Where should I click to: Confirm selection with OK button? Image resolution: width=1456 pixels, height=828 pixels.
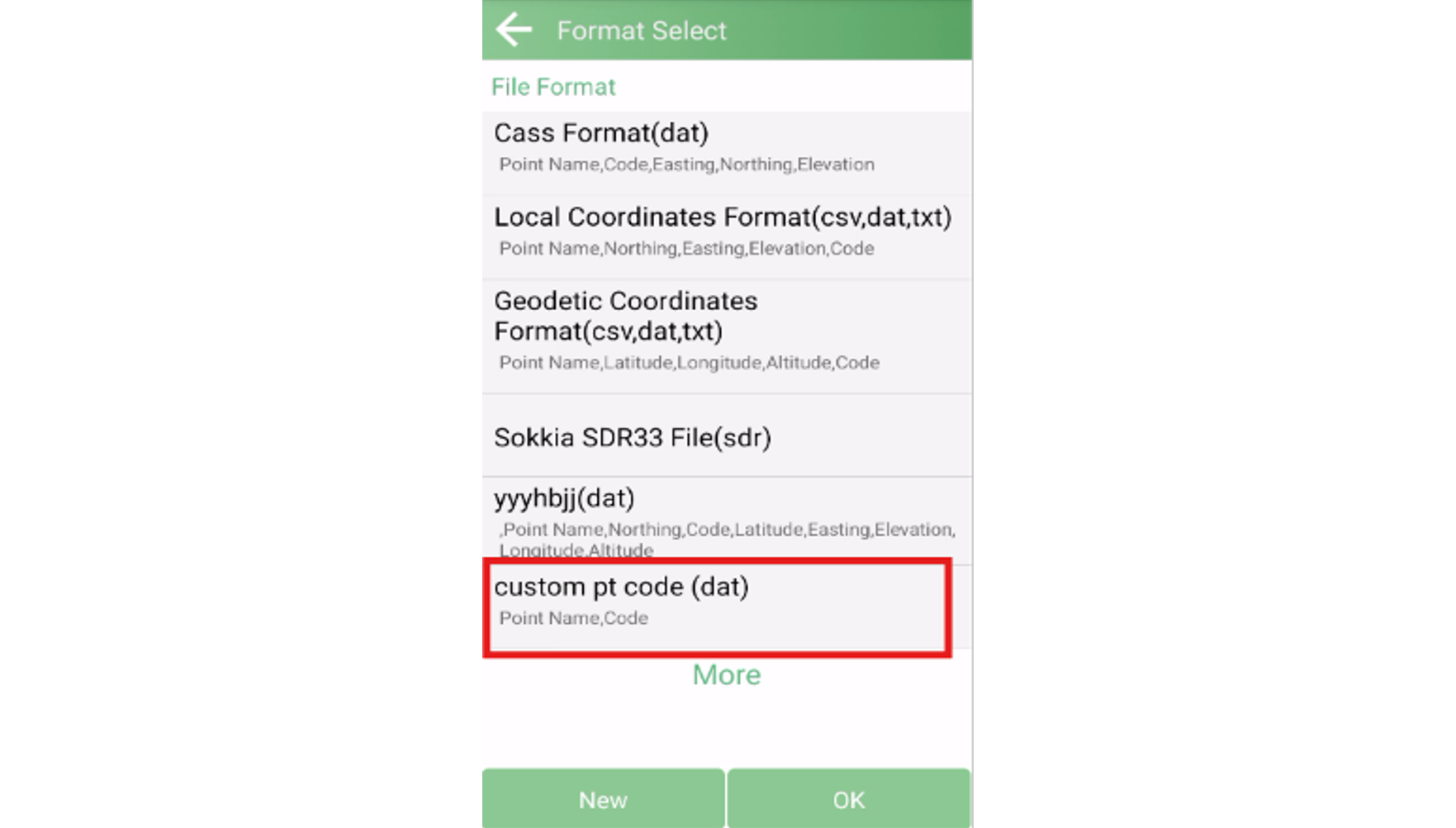(x=848, y=798)
